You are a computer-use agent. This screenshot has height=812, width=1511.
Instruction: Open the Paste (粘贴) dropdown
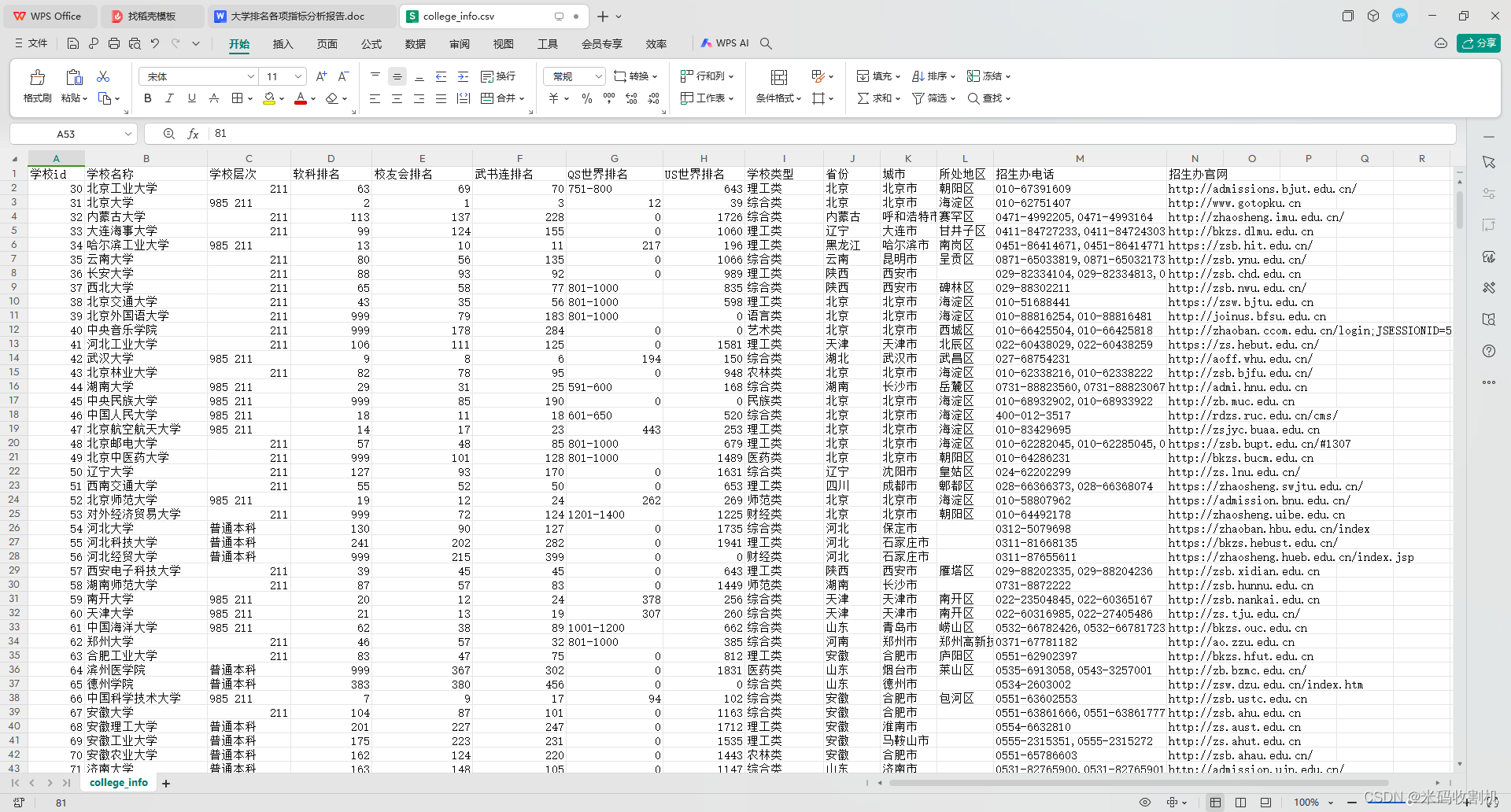[74, 98]
